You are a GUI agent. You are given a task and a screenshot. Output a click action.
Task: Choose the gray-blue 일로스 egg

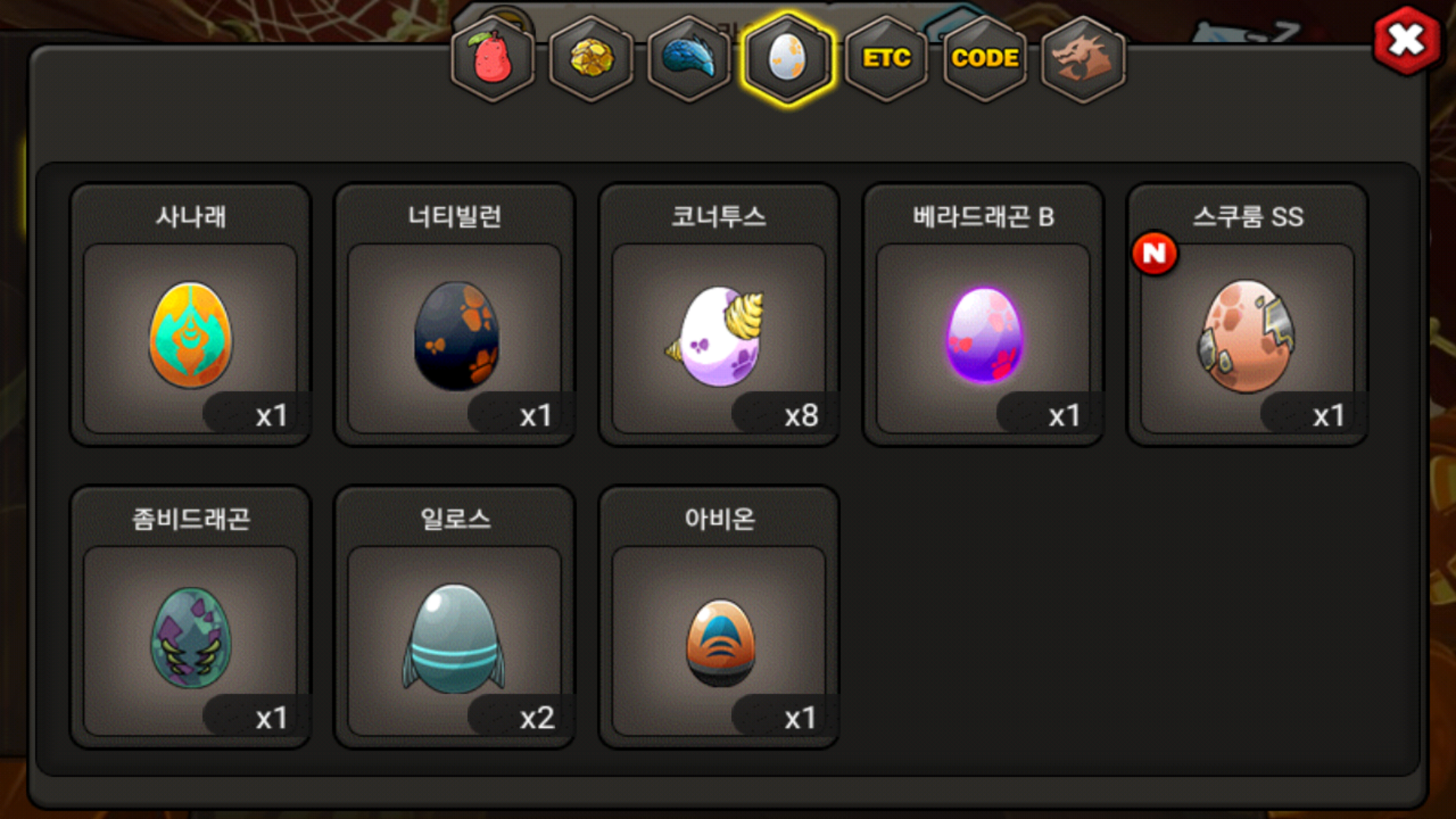tap(455, 639)
